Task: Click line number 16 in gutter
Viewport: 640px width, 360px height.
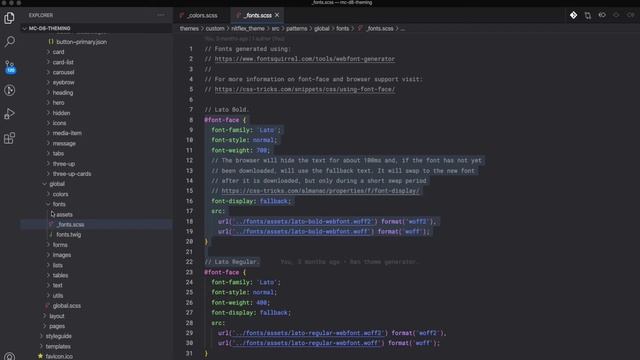Action: click(189, 201)
